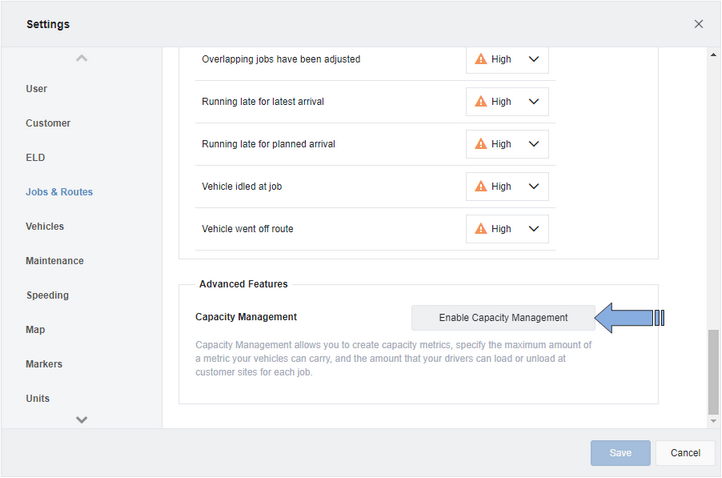Open the User settings section
This screenshot has width=722, height=478.
pos(36,88)
